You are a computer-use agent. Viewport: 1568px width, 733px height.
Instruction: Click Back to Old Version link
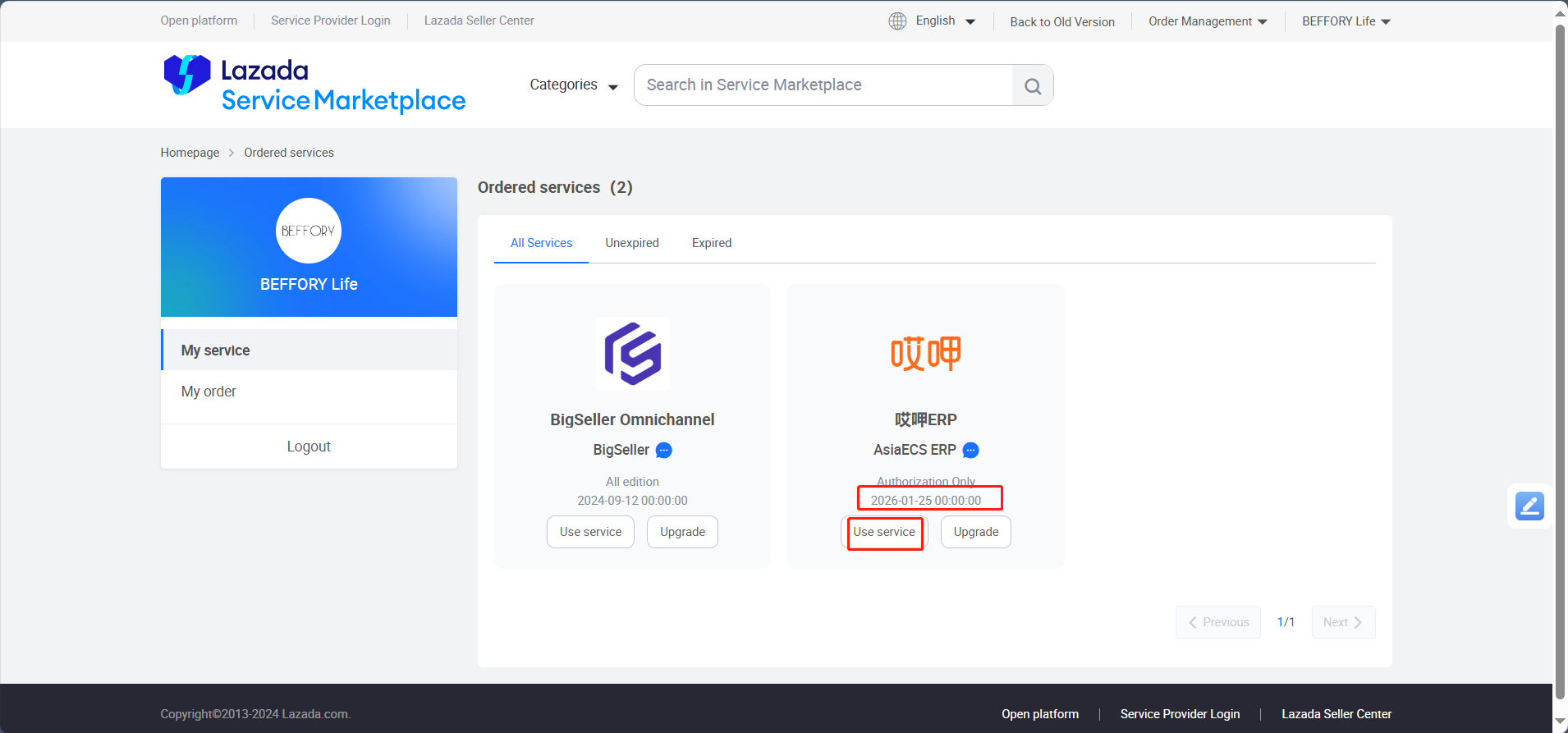pos(1062,21)
